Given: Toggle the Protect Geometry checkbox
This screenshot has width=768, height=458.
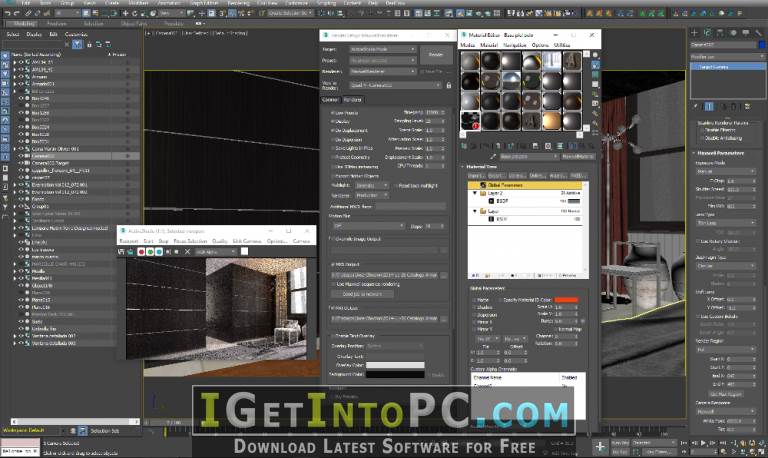Looking at the screenshot, I should (x=333, y=157).
